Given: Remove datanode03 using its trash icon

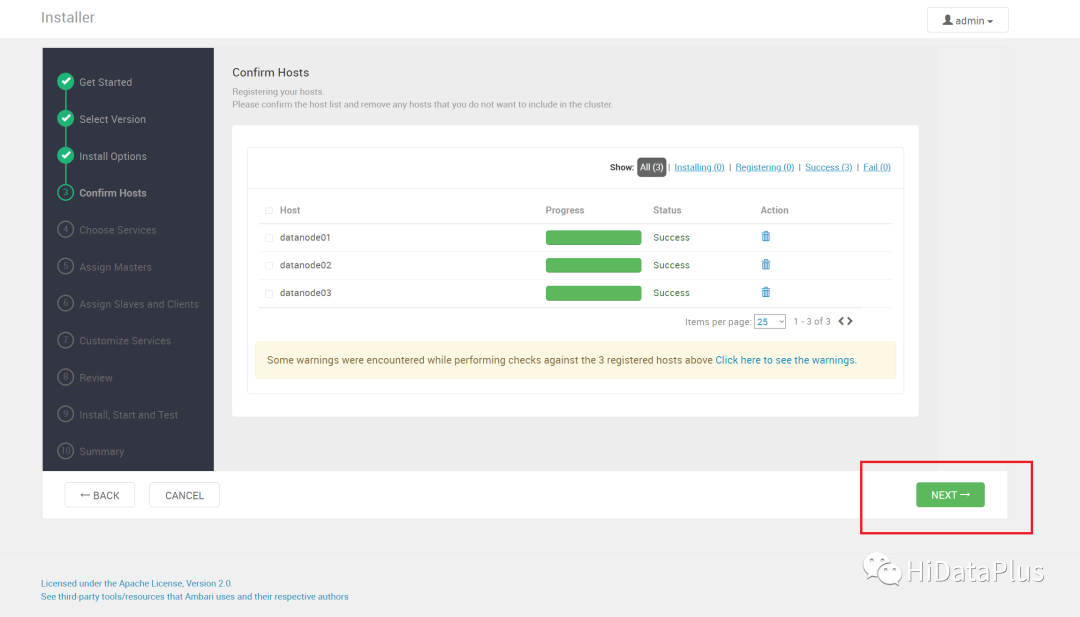Looking at the screenshot, I should [766, 292].
